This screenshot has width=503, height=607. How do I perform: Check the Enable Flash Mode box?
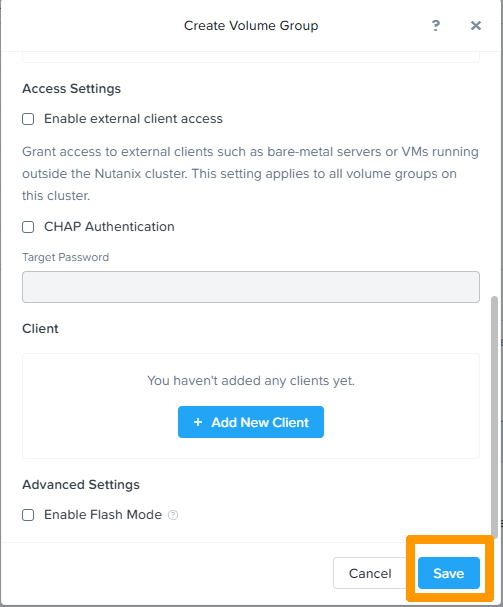[28, 515]
